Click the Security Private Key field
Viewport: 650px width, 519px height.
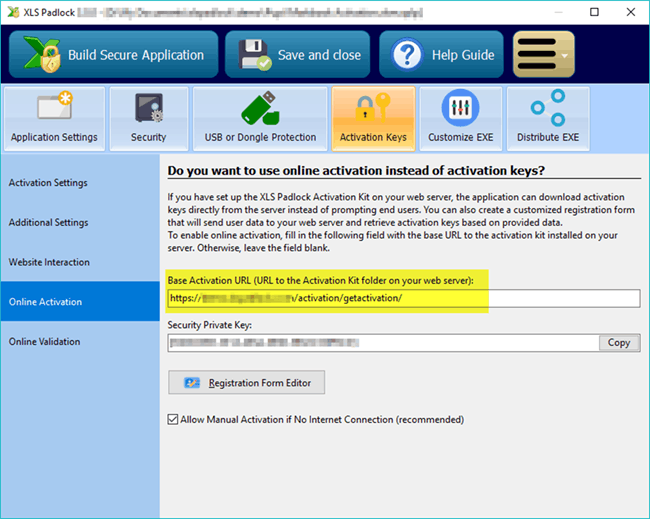pyautogui.click(x=383, y=343)
